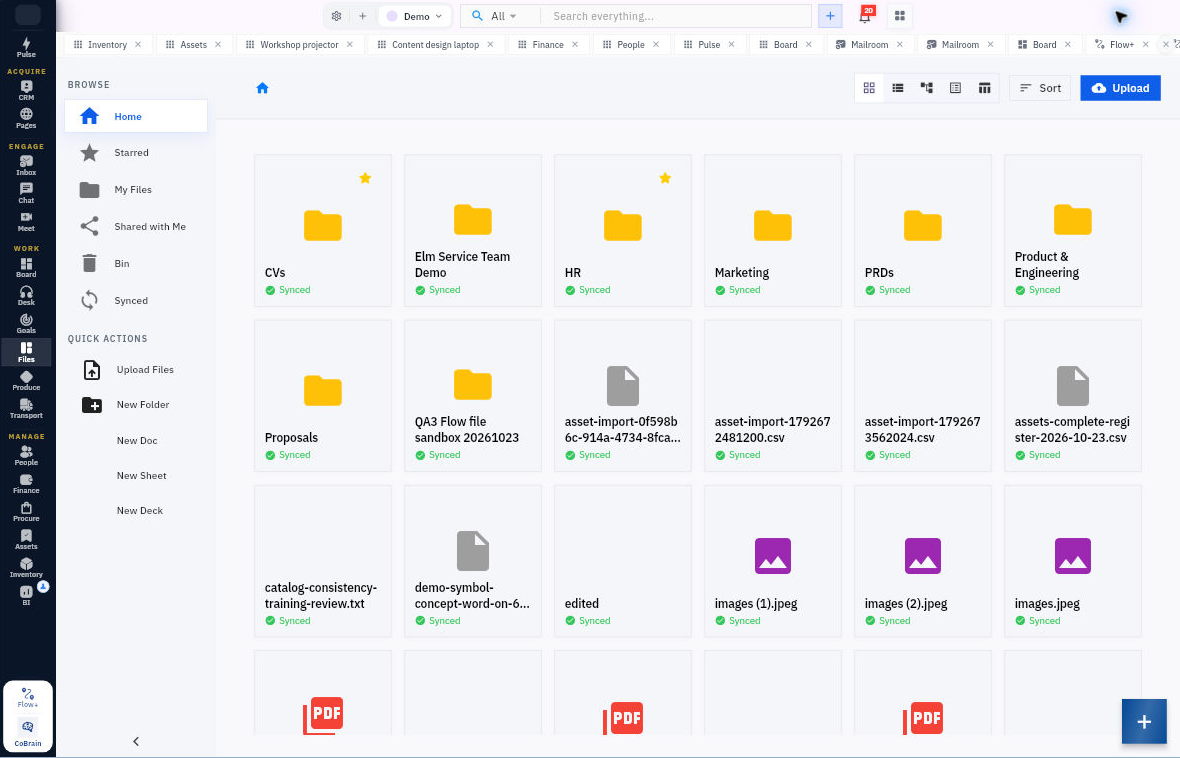The image size is (1180, 758).
Task: Open the Procure module icon
Action: point(26,512)
